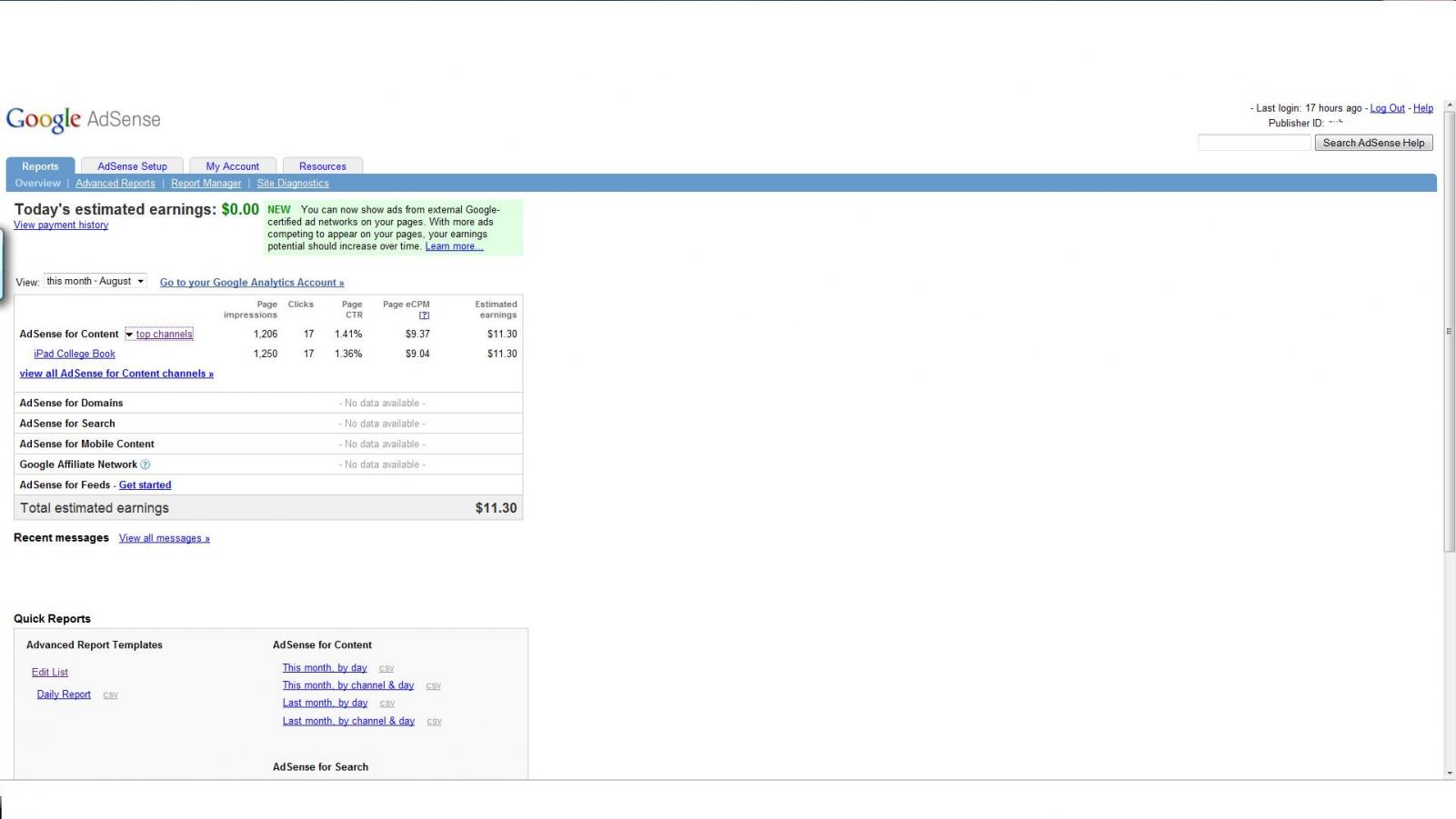Click the Edit List link

(50, 673)
